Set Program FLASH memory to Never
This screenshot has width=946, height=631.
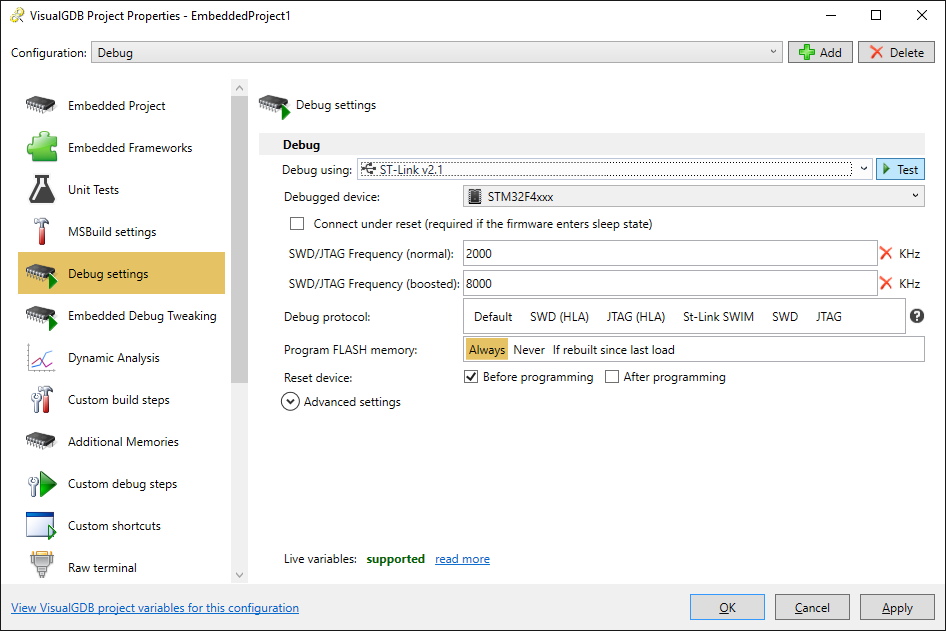529,350
